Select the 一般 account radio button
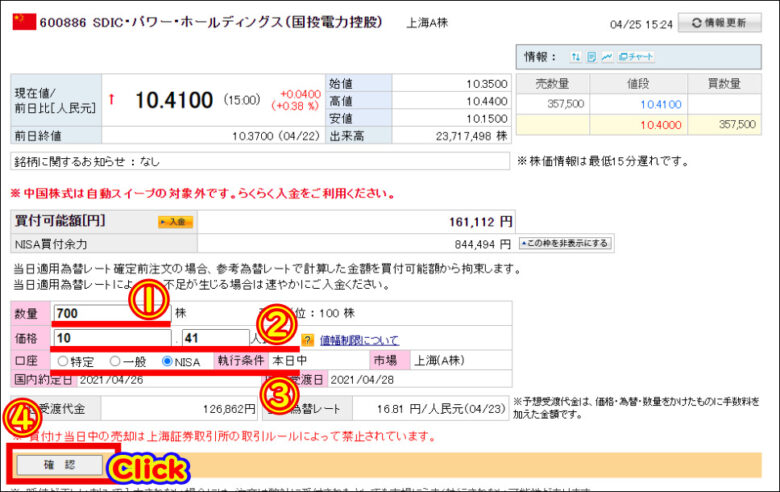Image resolution: width=780 pixels, height=492 pixels. [x=115, y=361]
